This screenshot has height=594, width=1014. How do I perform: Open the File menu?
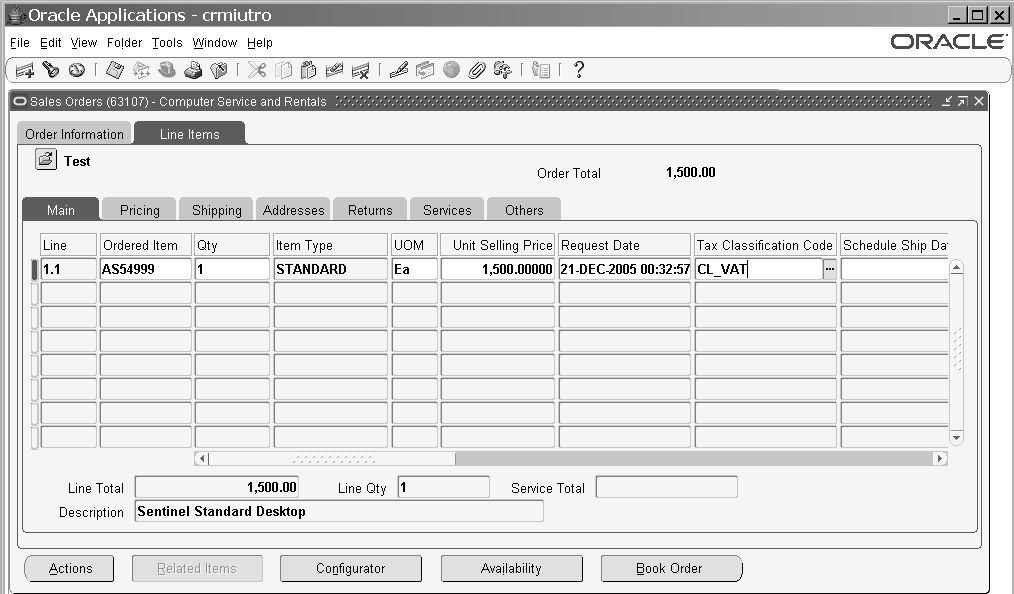click(19, 43)
